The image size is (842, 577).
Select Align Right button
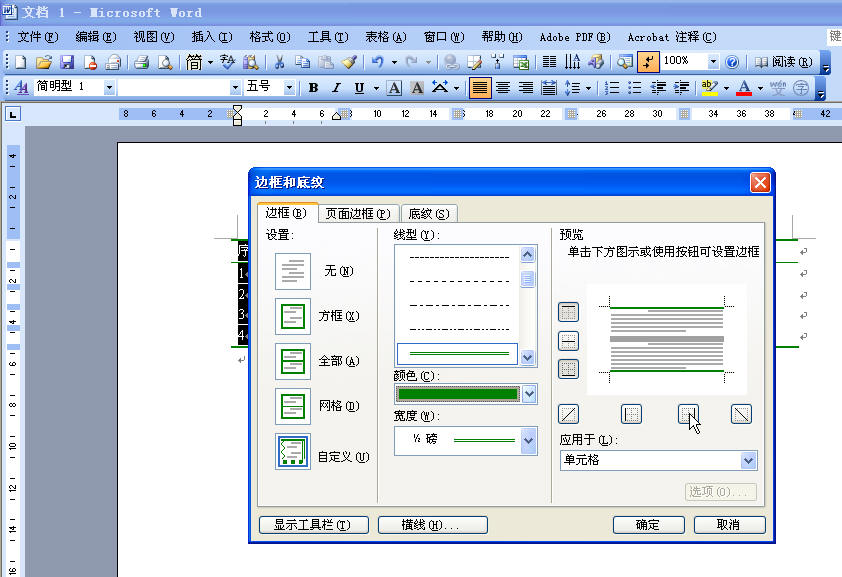(526, 87)
